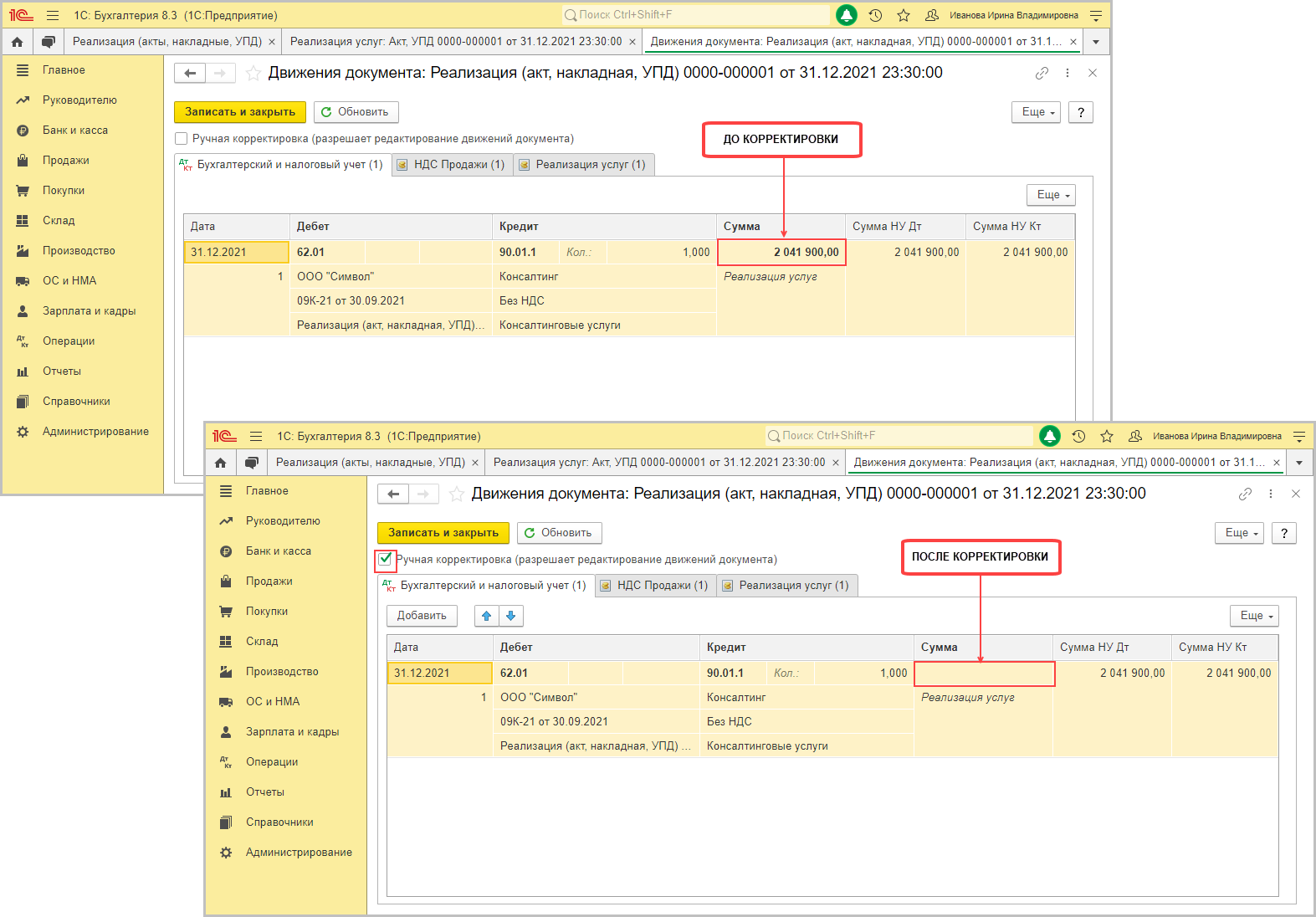Click Обновить button in back window

pyautogui.click(x=356, y=112)
